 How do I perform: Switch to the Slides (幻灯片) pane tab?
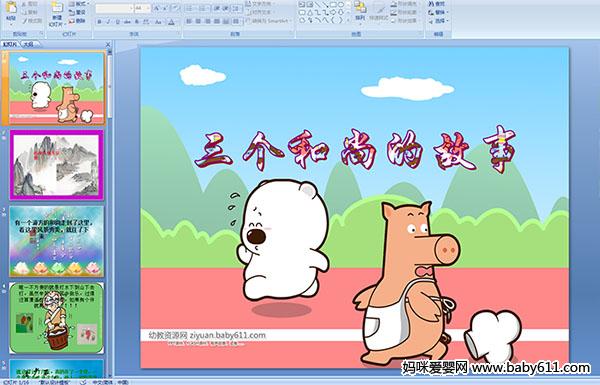10,44
